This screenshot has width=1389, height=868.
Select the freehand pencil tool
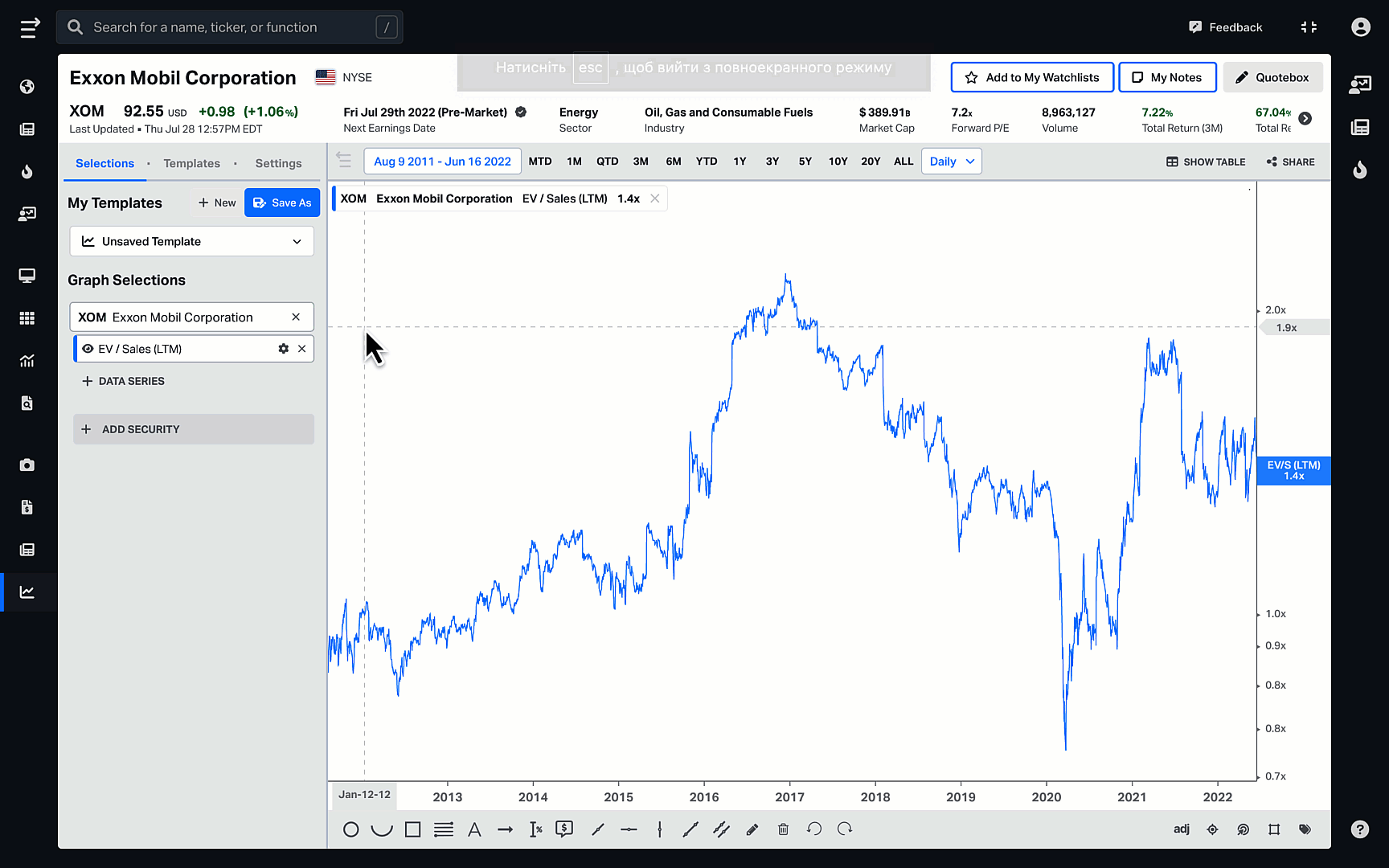pos(752,829)
